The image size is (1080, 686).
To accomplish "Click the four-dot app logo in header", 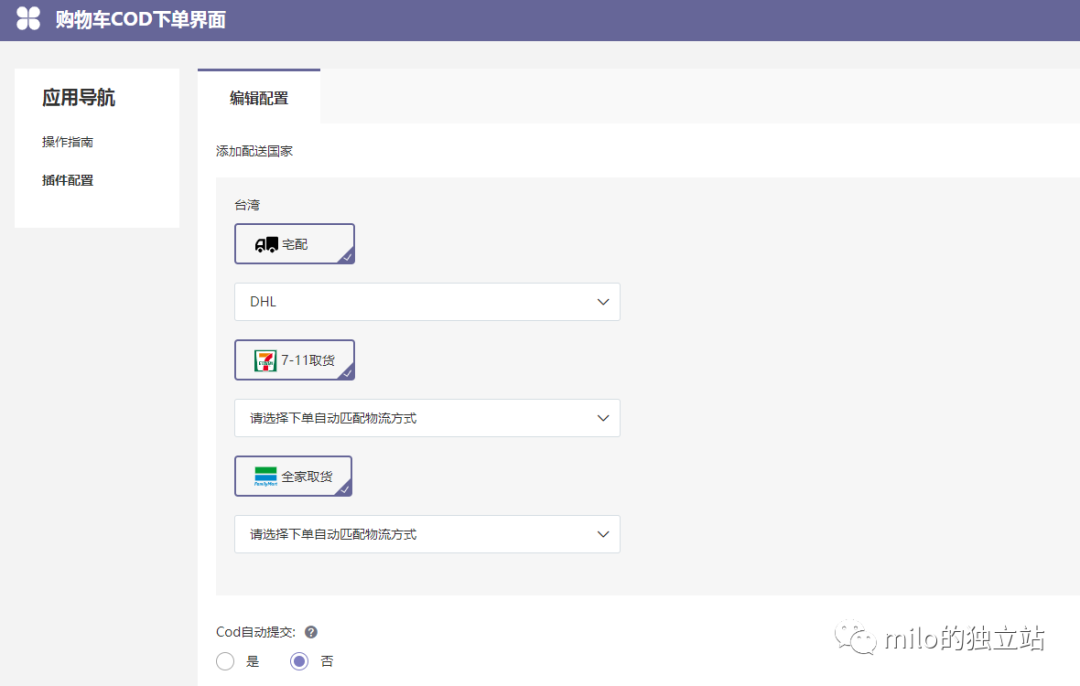I will point(28,18).
